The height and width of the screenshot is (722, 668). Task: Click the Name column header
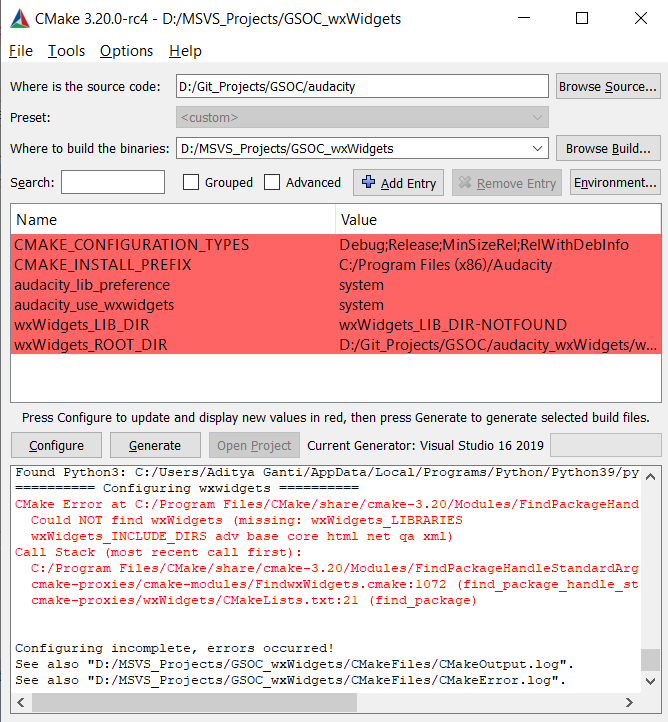(x=173, y=220)
